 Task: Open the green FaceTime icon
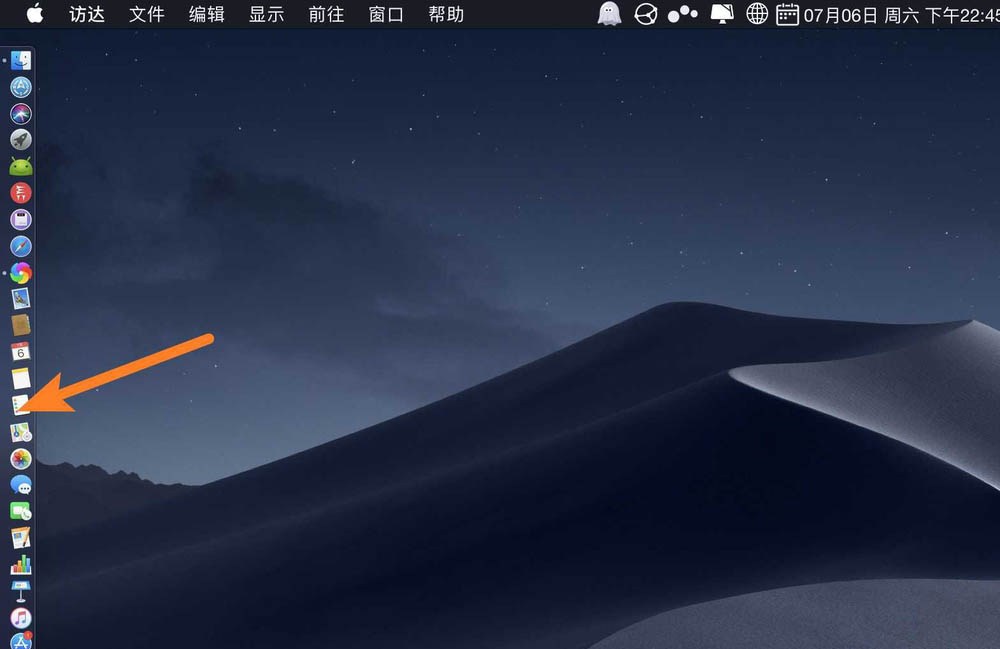[21, 511]
